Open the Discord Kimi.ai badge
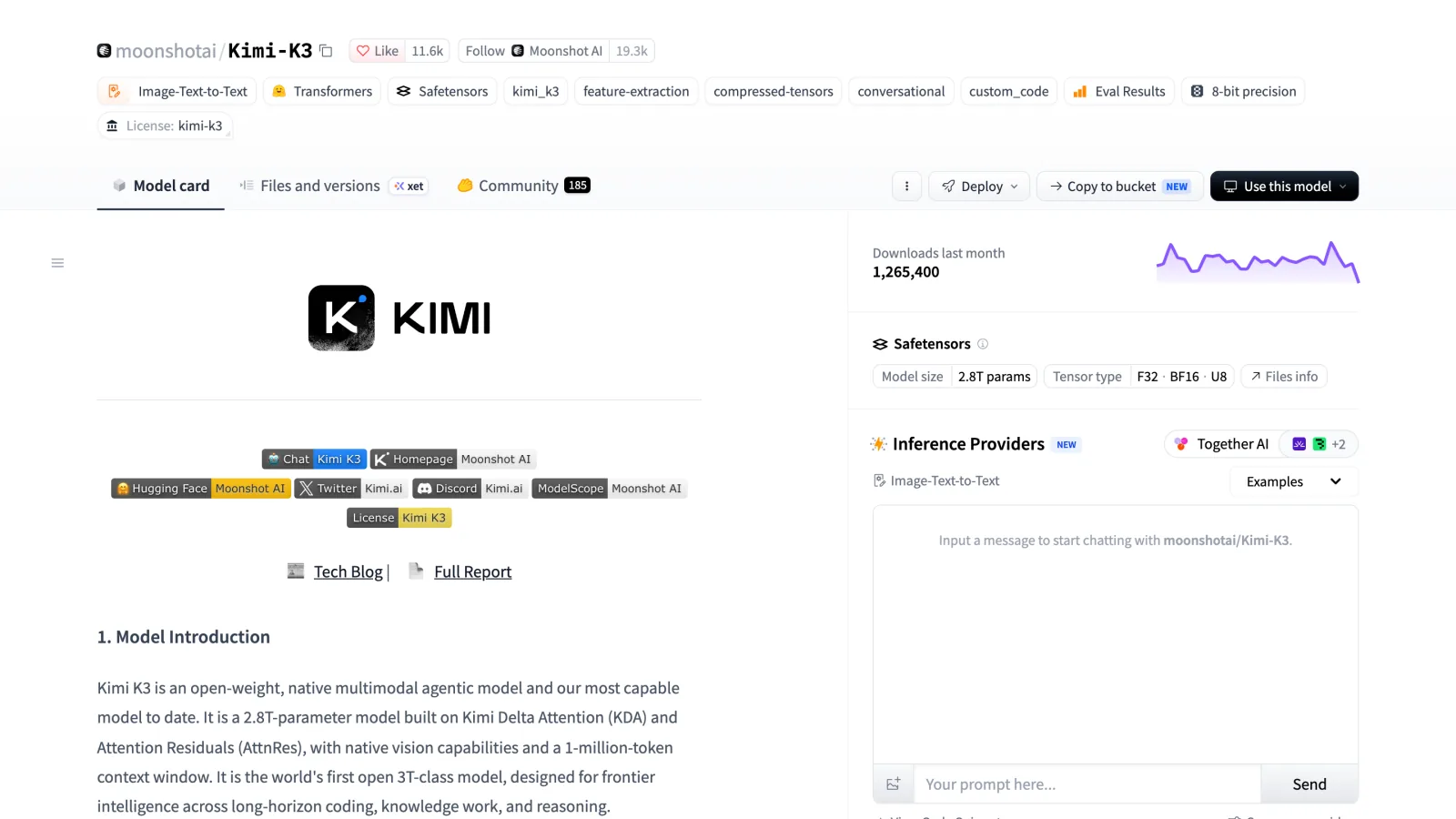Screen dimensions: 1456x819 (x=470, y=489)
